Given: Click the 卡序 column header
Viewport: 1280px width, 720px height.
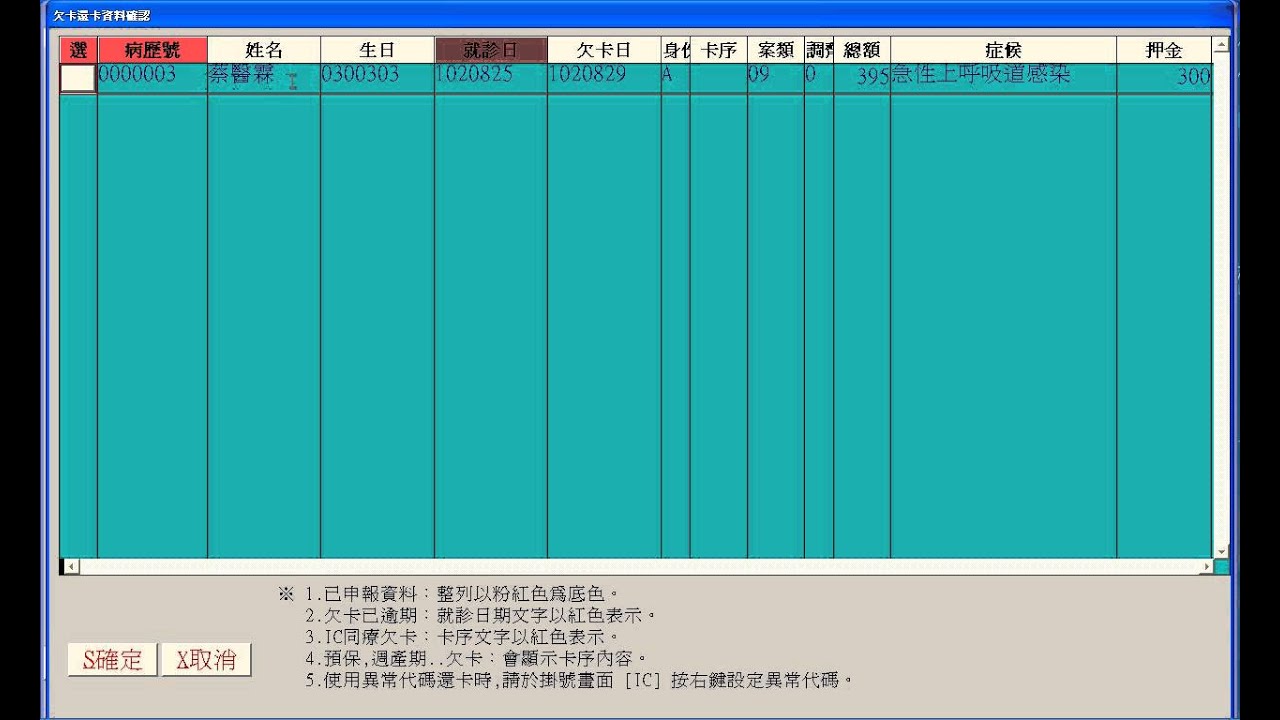Looking at the screenshot, I should (x=718, y=50).
